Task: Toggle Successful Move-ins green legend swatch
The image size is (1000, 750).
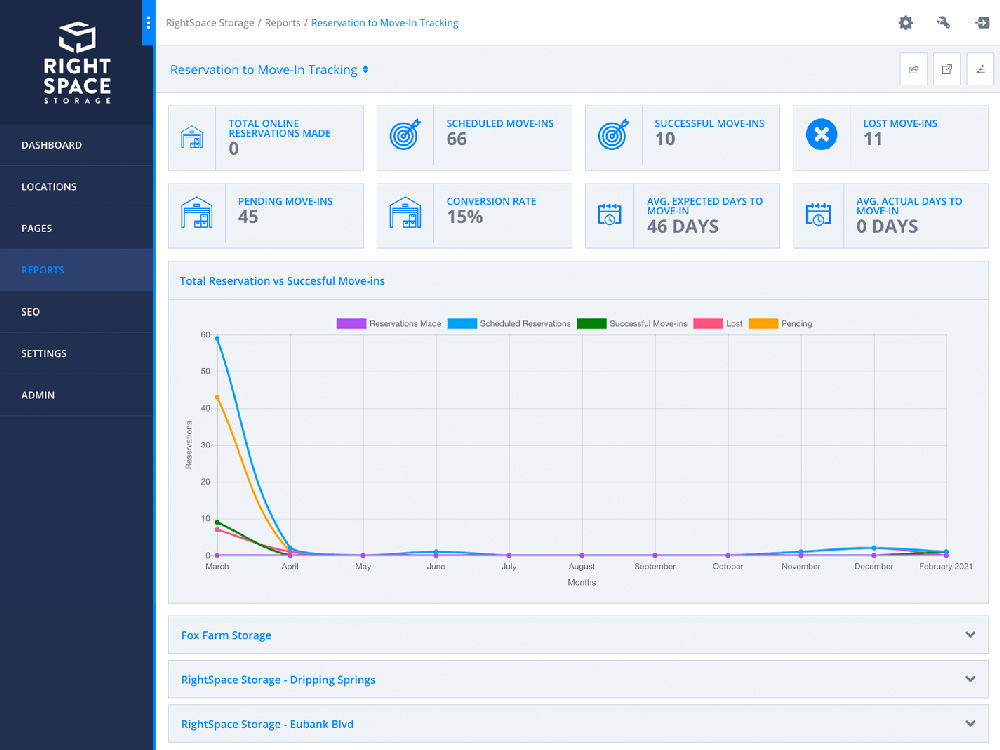Action: coord(591,323)
